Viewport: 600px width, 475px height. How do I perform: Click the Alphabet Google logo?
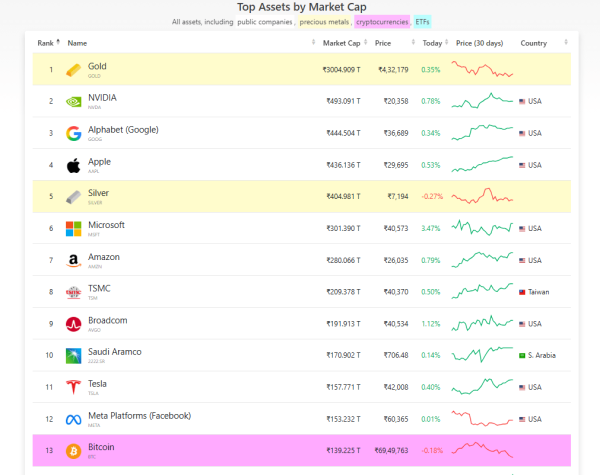click(73, 133)
